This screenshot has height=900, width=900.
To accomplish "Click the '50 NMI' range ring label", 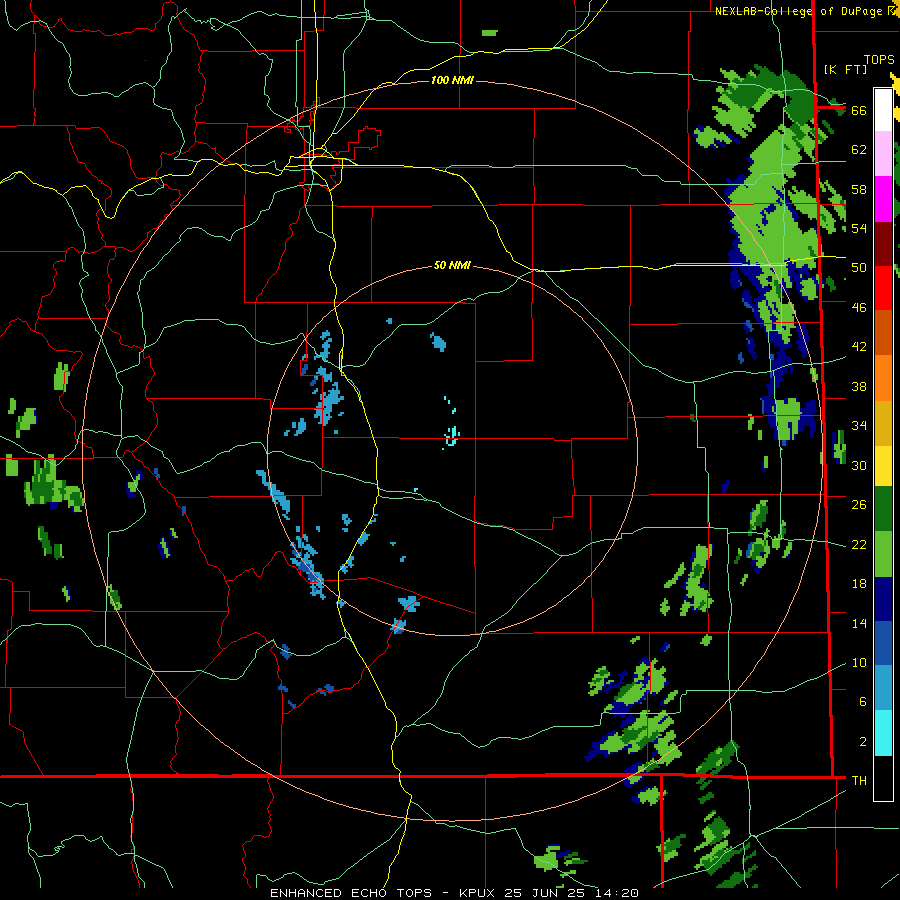I will click(452, 265).
